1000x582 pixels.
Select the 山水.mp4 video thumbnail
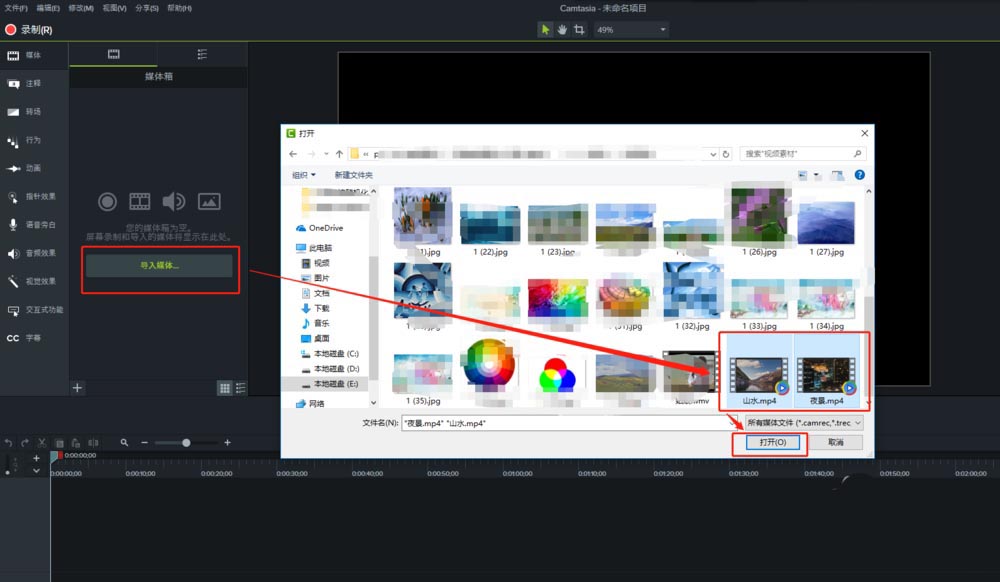[759, 376]
